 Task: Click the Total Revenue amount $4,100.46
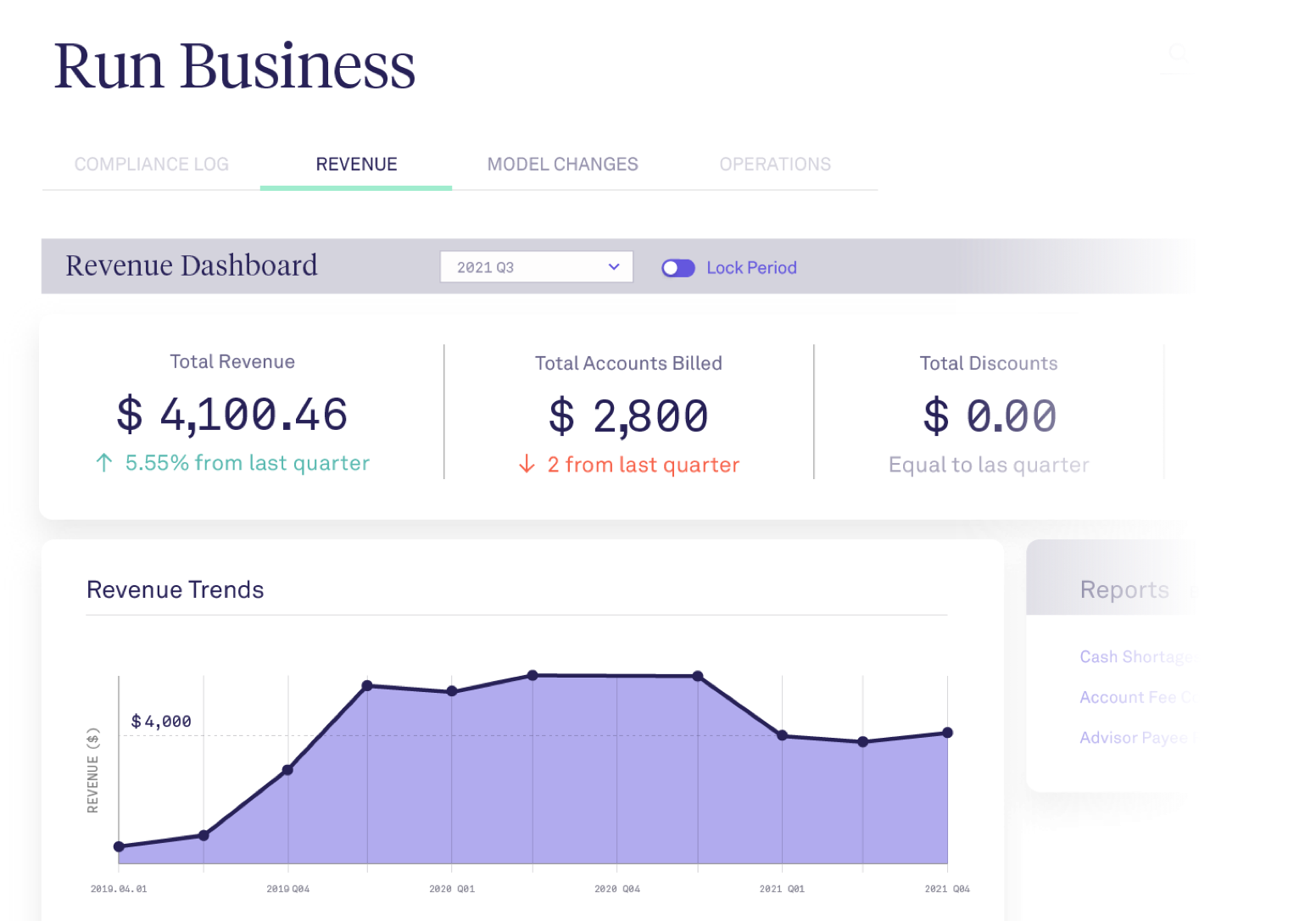(x=232, y=415)
